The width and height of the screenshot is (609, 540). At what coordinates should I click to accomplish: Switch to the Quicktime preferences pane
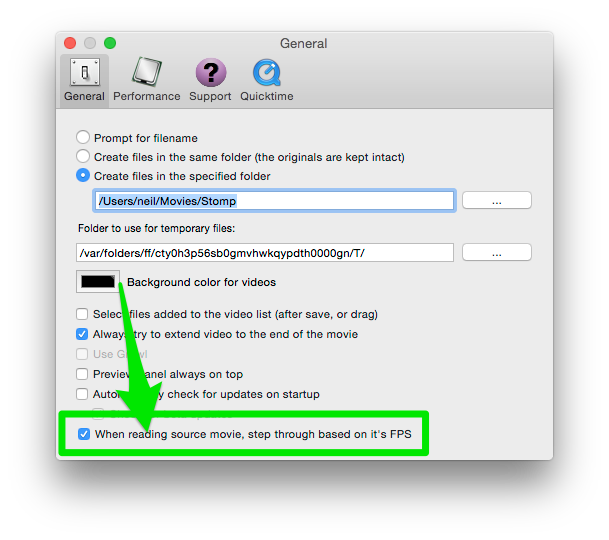pos(266,80)
